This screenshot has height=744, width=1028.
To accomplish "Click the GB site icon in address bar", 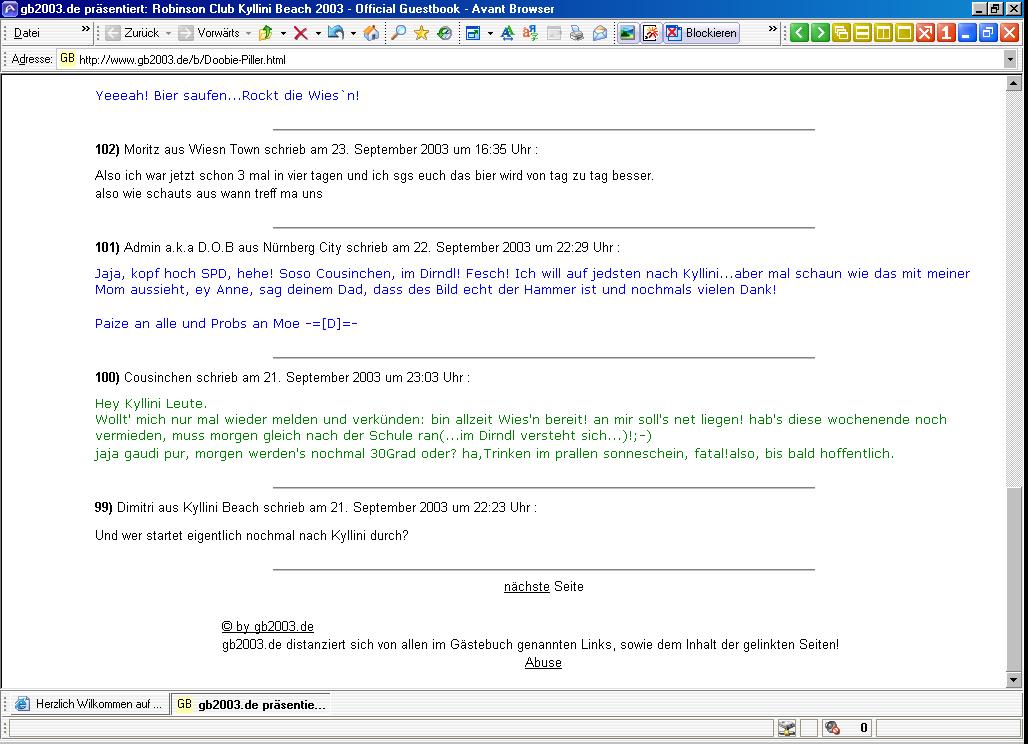I will tap(68, 59).
